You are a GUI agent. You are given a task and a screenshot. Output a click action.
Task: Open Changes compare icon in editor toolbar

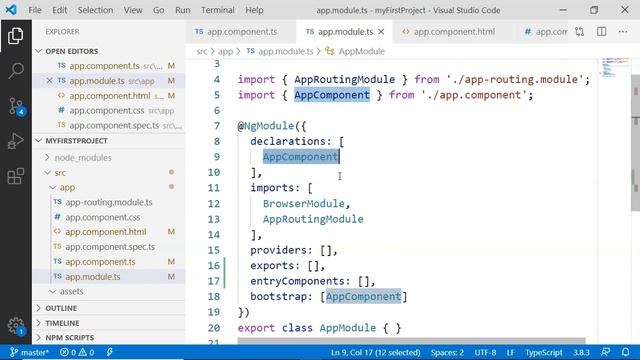tap(579, 31)
